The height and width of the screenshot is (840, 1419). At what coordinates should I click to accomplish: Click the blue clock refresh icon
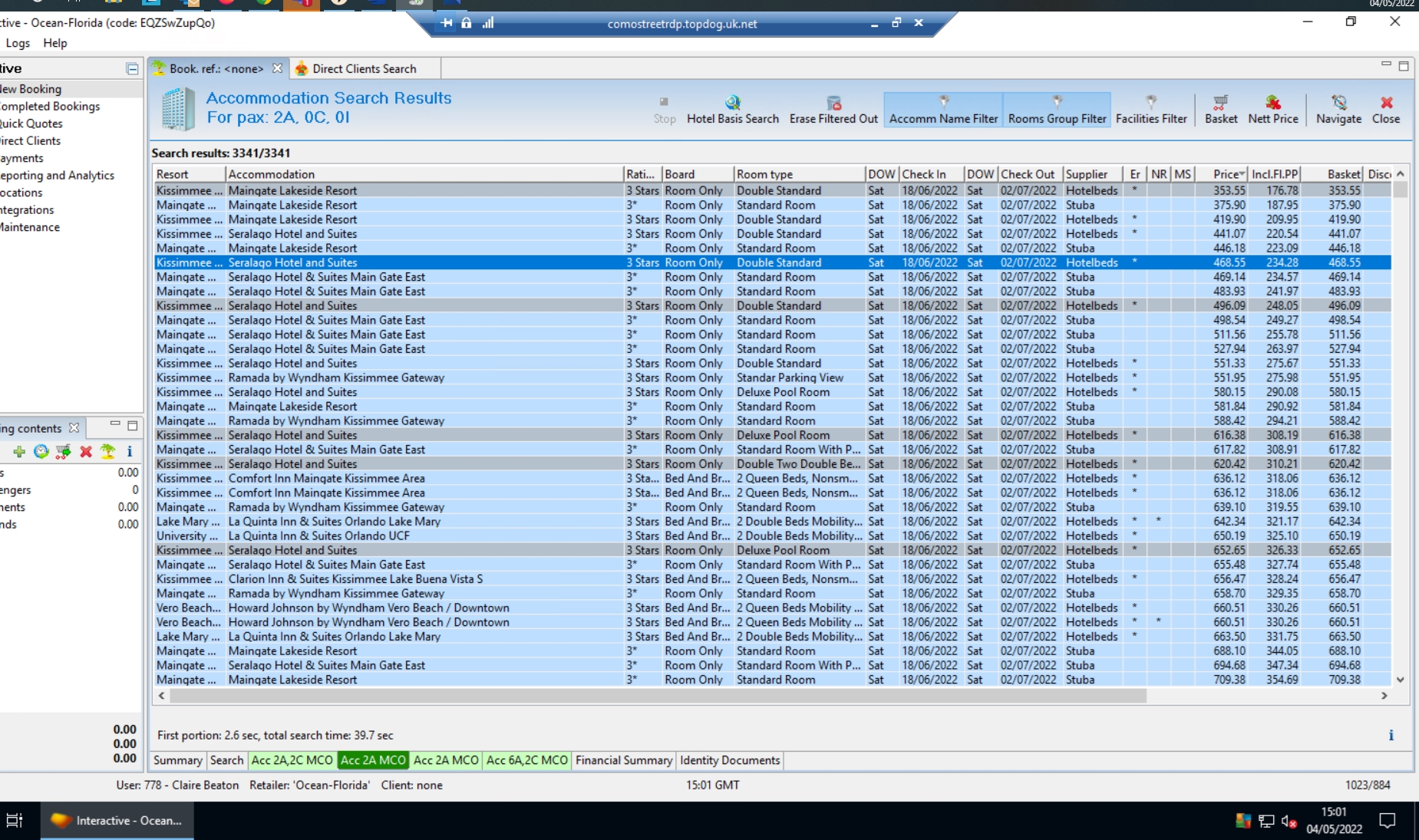(x=41, y=452)
